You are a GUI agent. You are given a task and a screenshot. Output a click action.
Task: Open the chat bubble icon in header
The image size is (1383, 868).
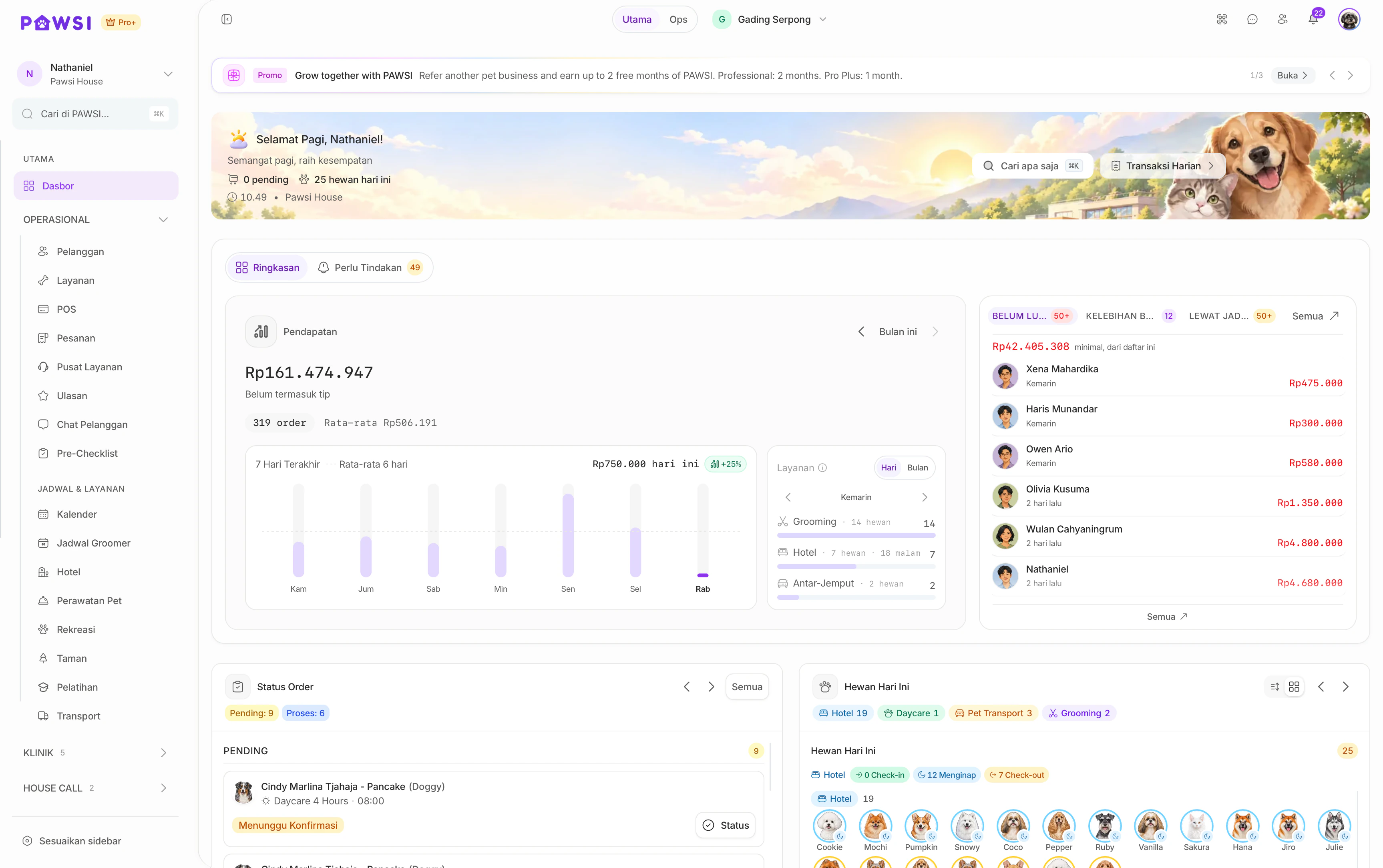(1252, 20)
